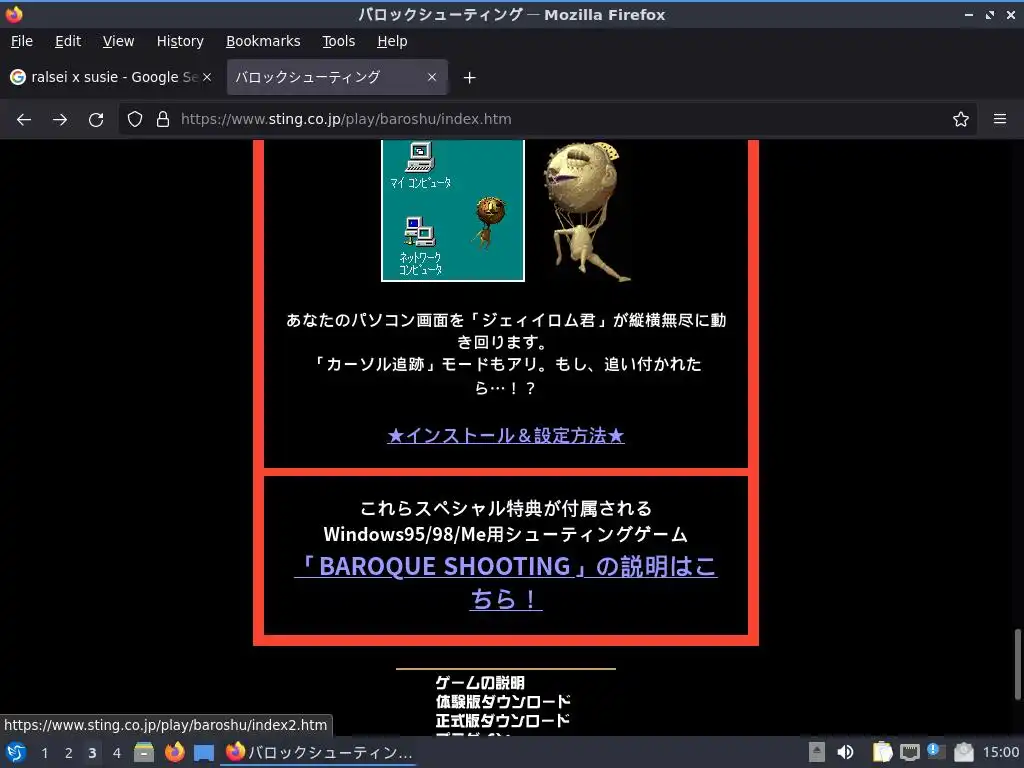Launch Firefox from the taskbar launcher
Image resolution: width=1024 pixels, height=768 pixels.
click(174, 752)
